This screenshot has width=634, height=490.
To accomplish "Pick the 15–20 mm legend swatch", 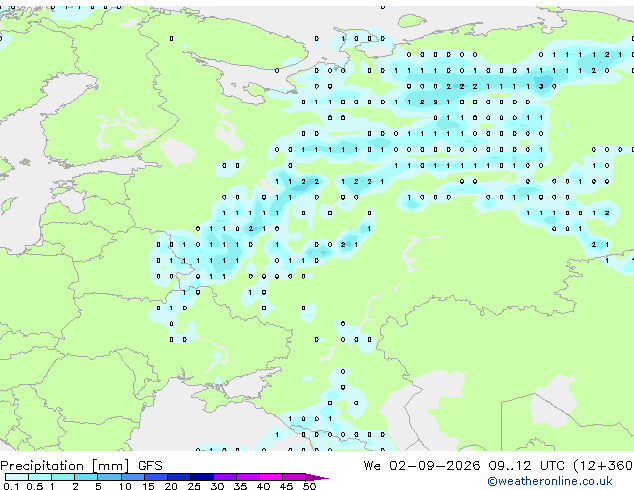I will pos(155,477).
